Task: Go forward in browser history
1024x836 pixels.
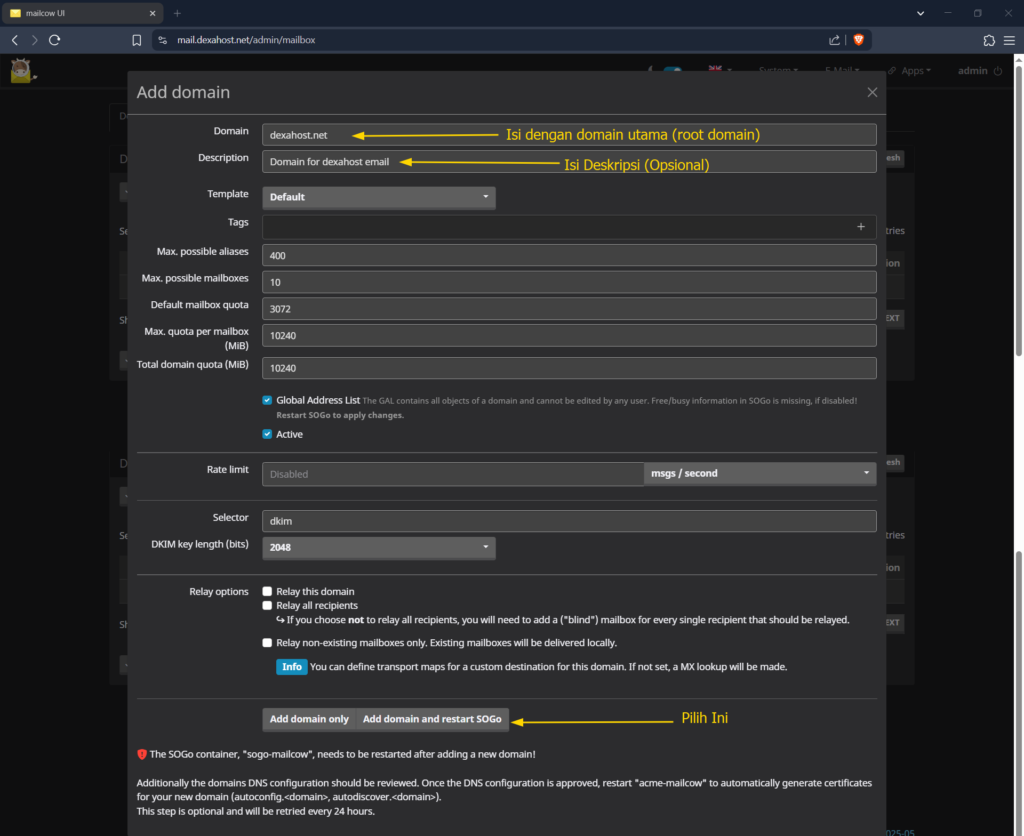Action: tap(35, 40)
